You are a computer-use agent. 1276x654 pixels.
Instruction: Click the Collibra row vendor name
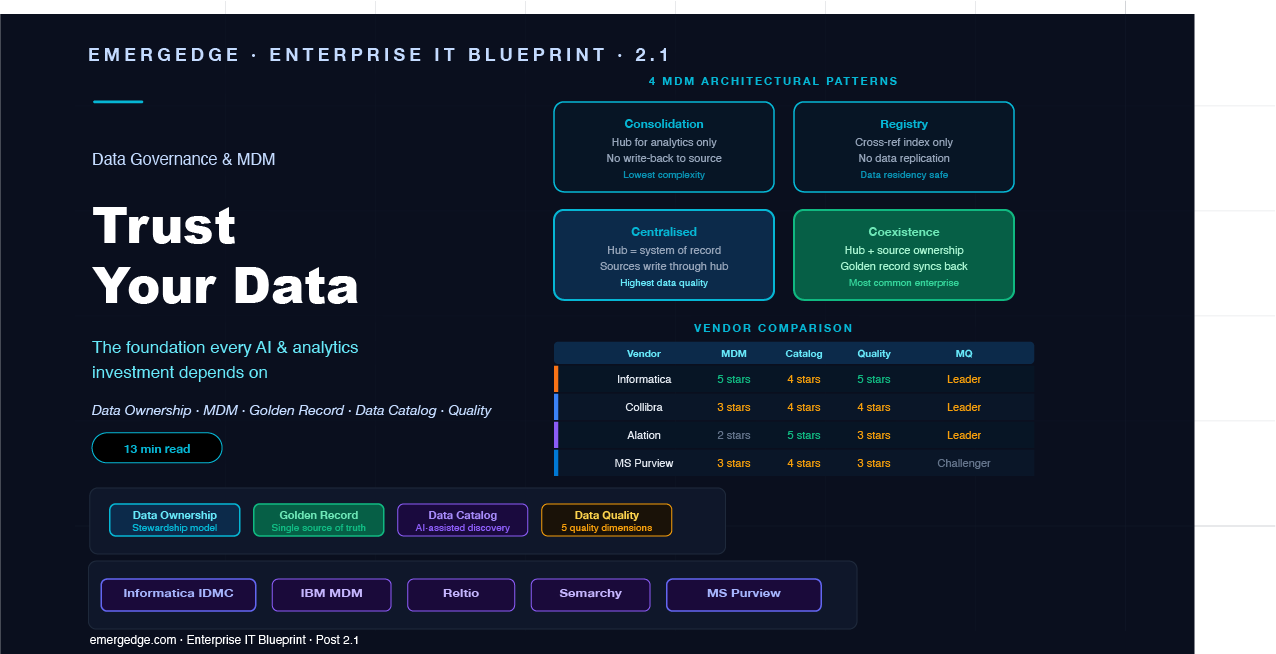[644, 407]
